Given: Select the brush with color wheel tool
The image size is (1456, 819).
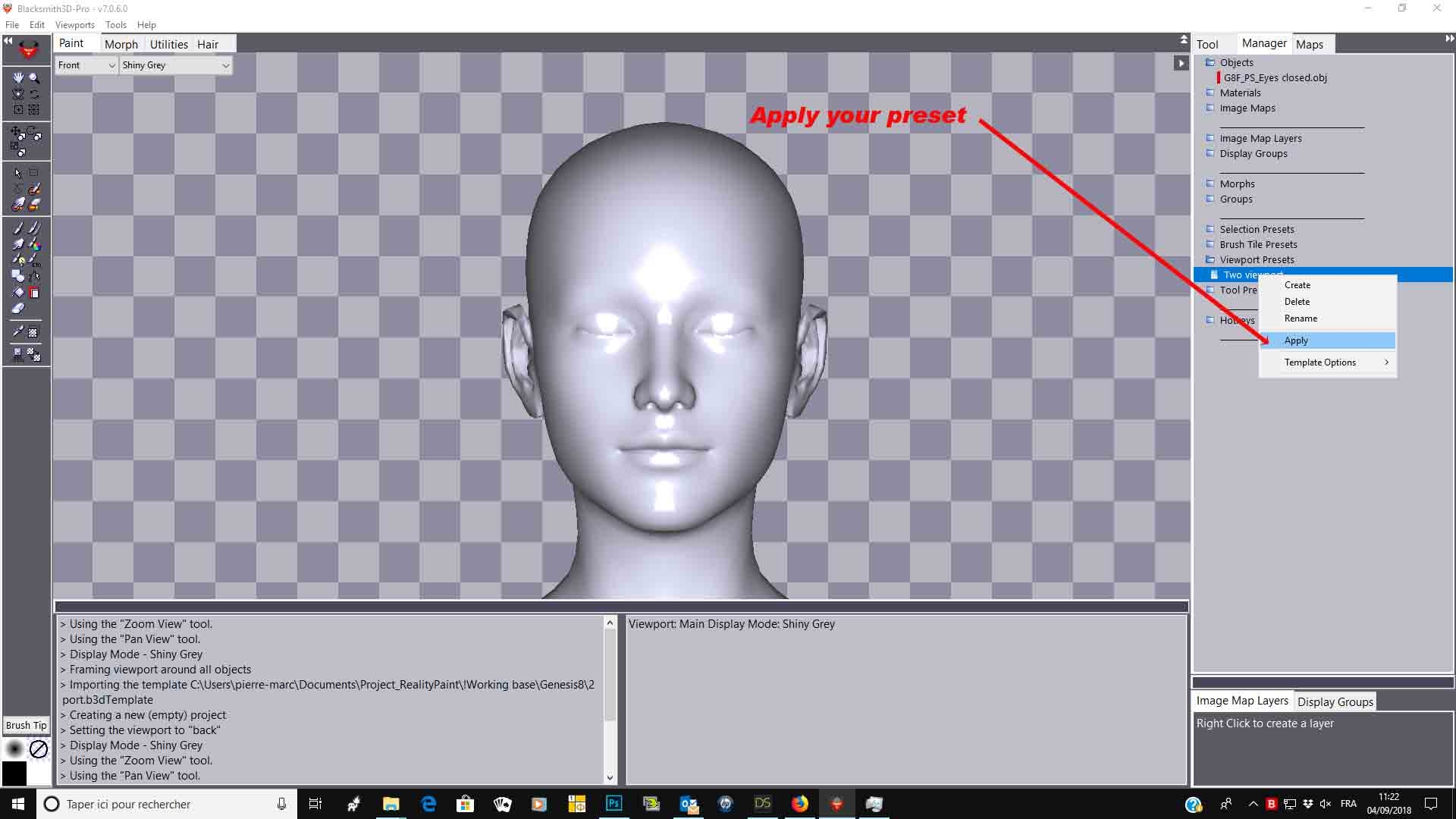Looking at the screenshot, I should [34, 243].
